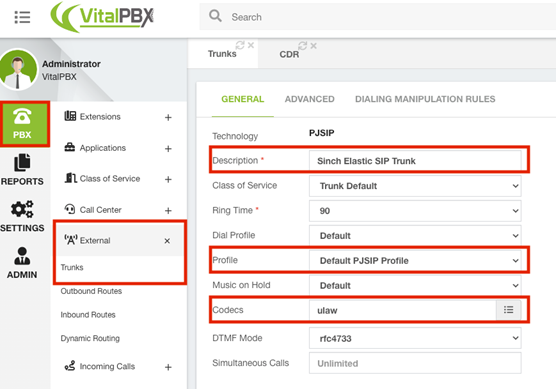Viewport: 556px width, 389px height.
Task: Close the CDR tab
Action: pyautogui.click(x=313, y=46)
